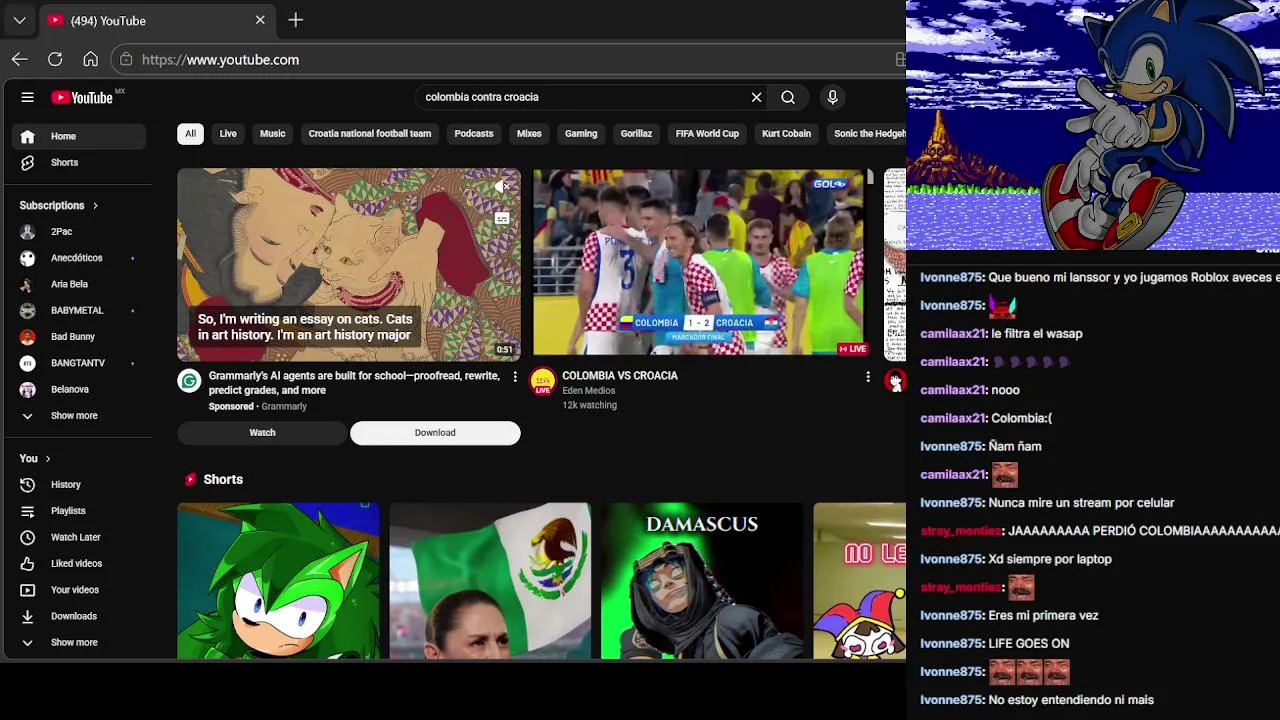Toggle mute on Grammarly ad preview
The image size is (1280, 720).
pos(502,187)
